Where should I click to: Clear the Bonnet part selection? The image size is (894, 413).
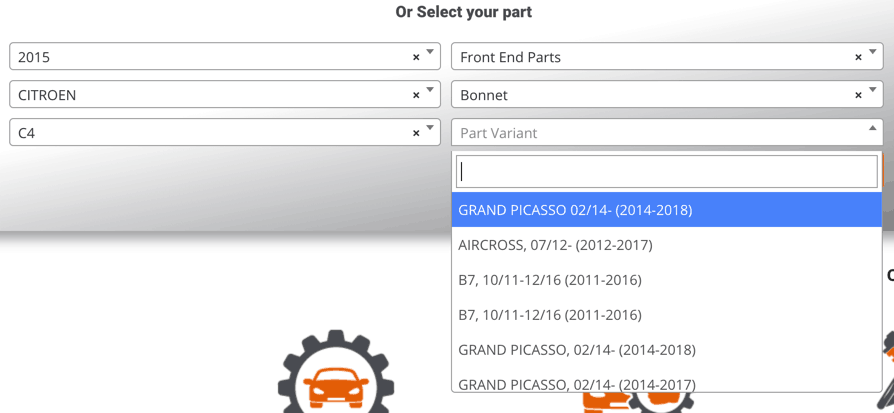tap(858, 95)
